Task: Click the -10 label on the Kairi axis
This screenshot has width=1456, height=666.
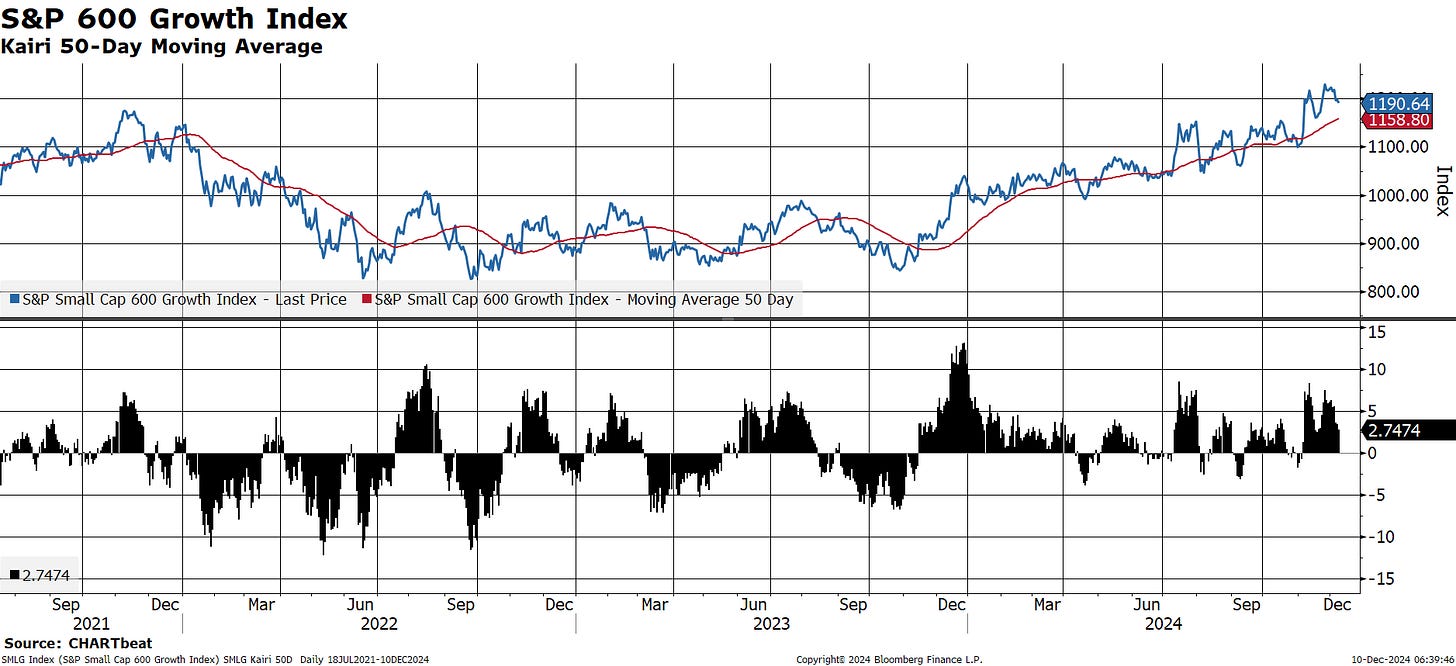Action: [x=1380, y=537]
